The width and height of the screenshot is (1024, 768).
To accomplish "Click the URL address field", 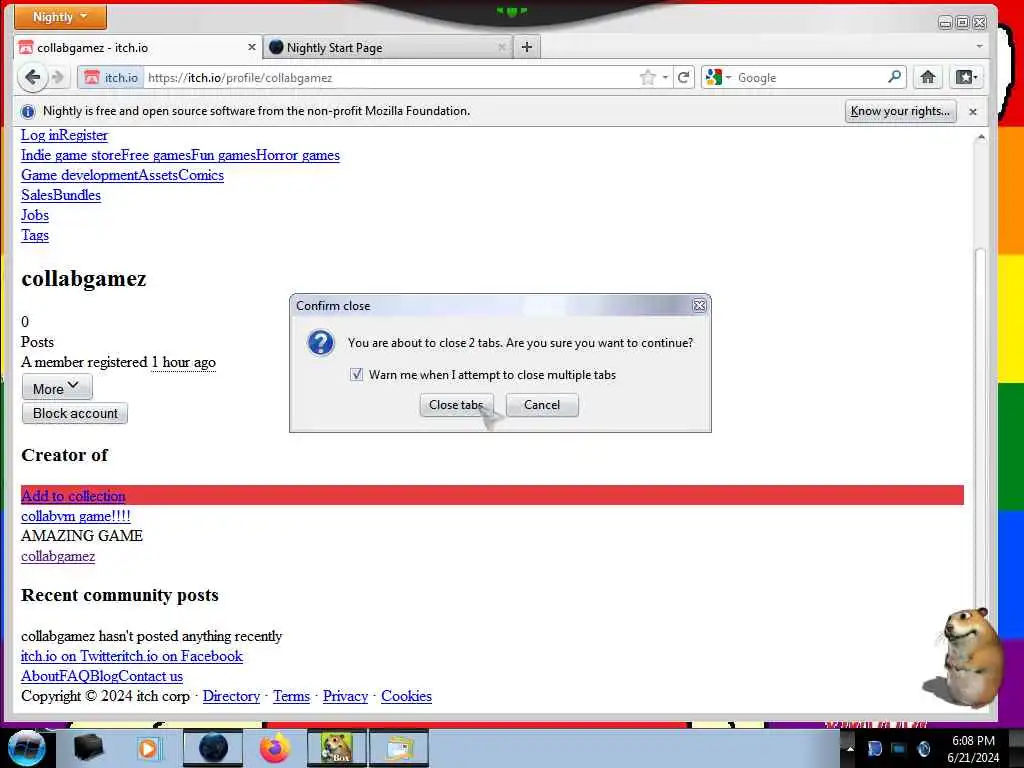I will 389,78.
